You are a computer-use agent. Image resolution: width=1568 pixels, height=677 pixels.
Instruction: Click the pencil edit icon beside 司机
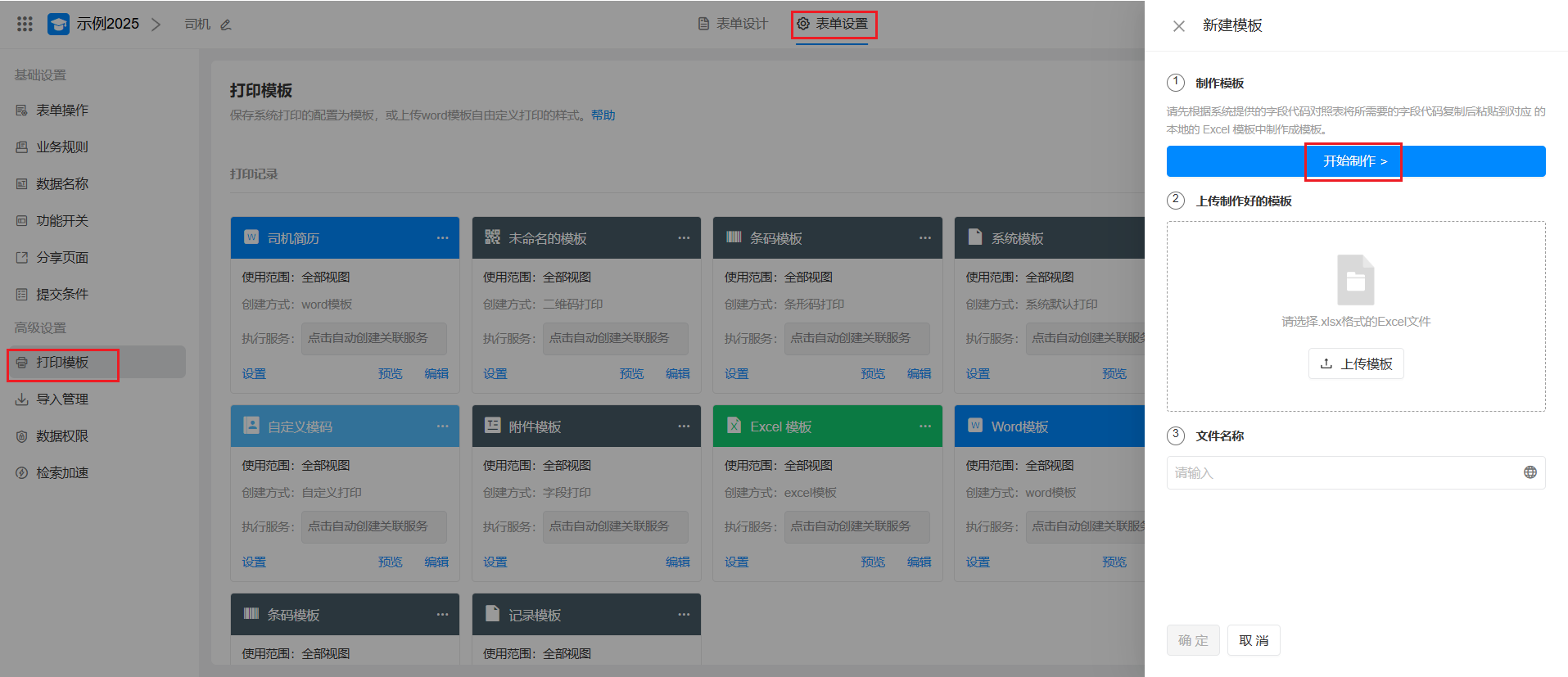click(x=226, y=25)
